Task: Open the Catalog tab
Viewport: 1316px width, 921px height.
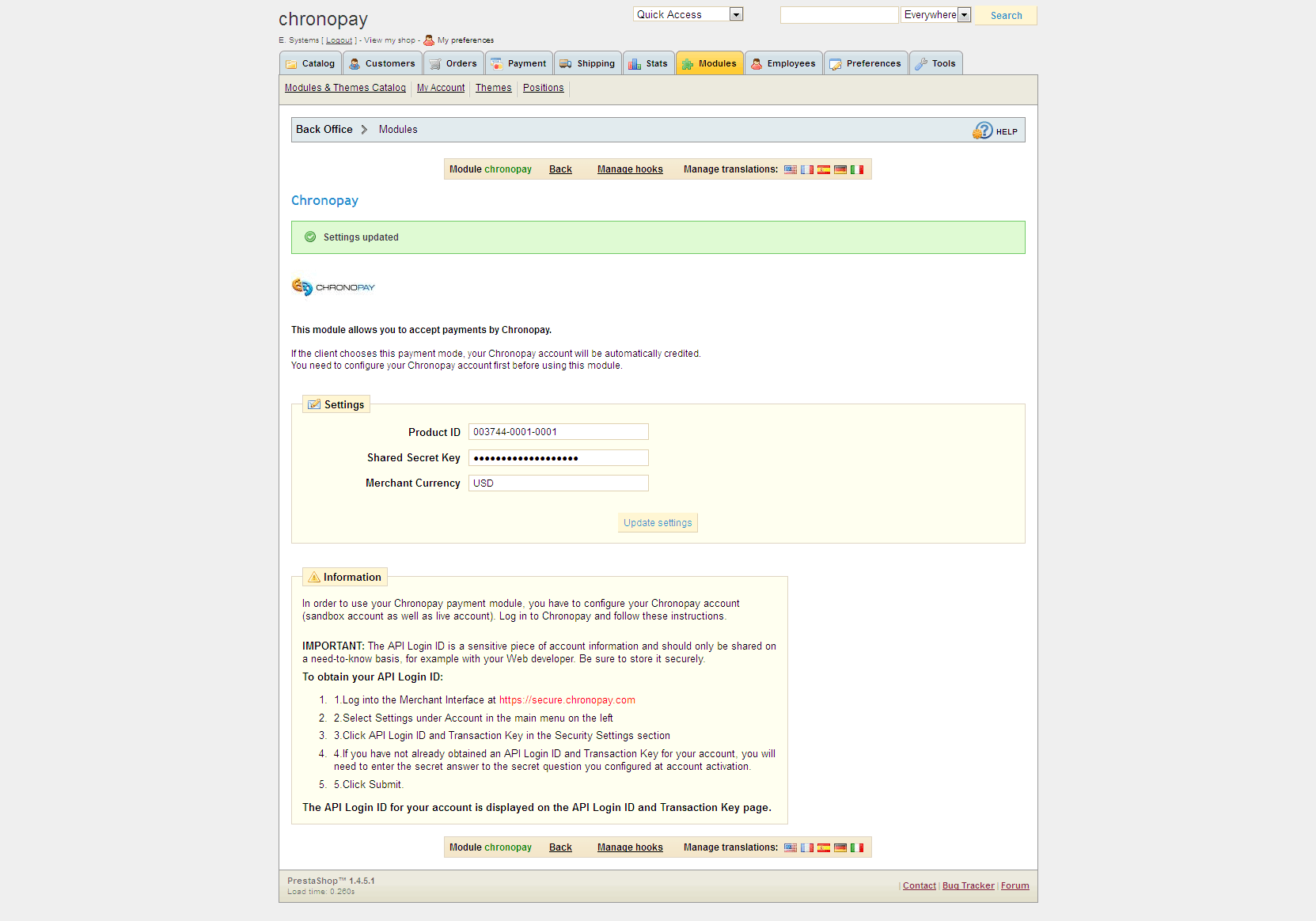Action: pyautogui.click(x=310, y=63)
